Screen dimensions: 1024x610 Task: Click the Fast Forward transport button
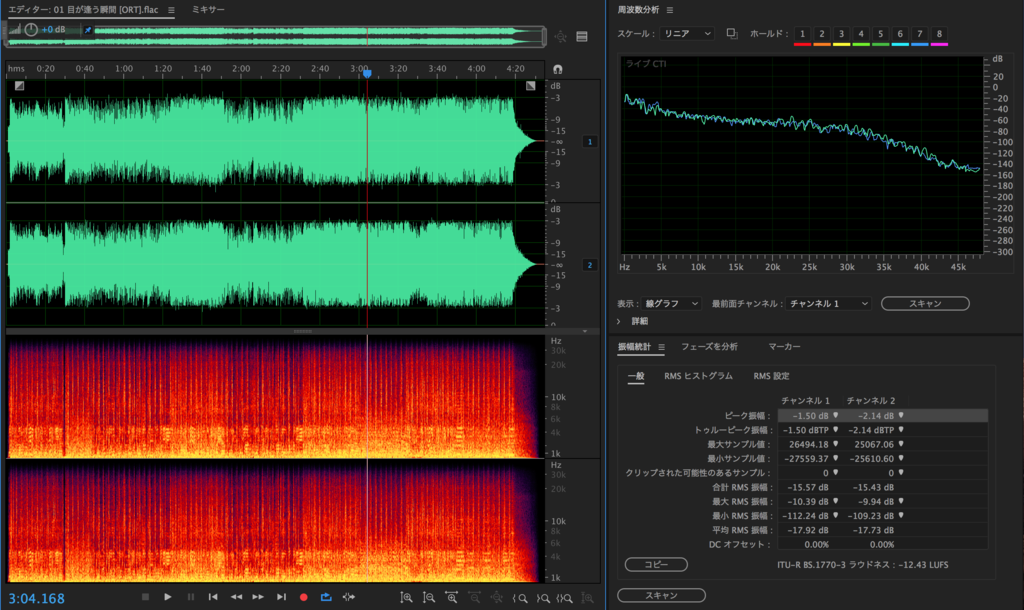click(259, 597)
